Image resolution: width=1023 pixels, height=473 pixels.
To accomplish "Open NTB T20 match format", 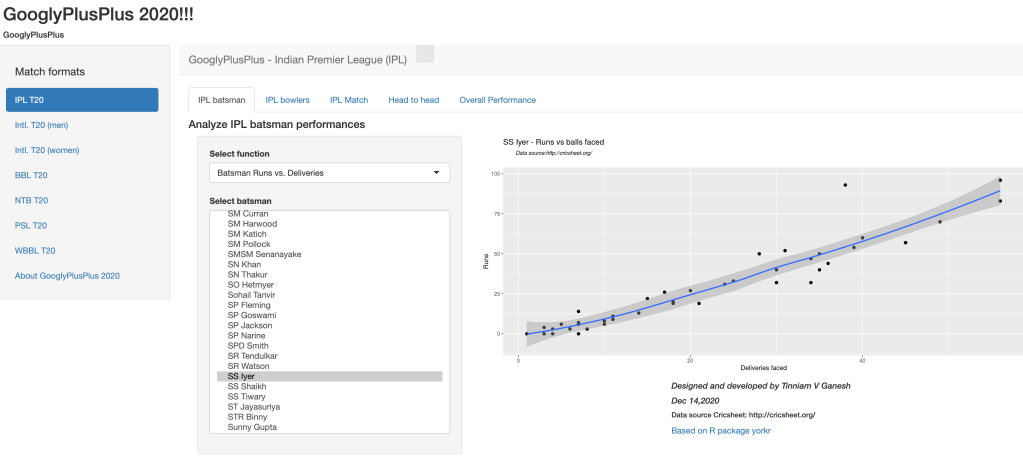I will pyautogui.click(x=31, y=200).
